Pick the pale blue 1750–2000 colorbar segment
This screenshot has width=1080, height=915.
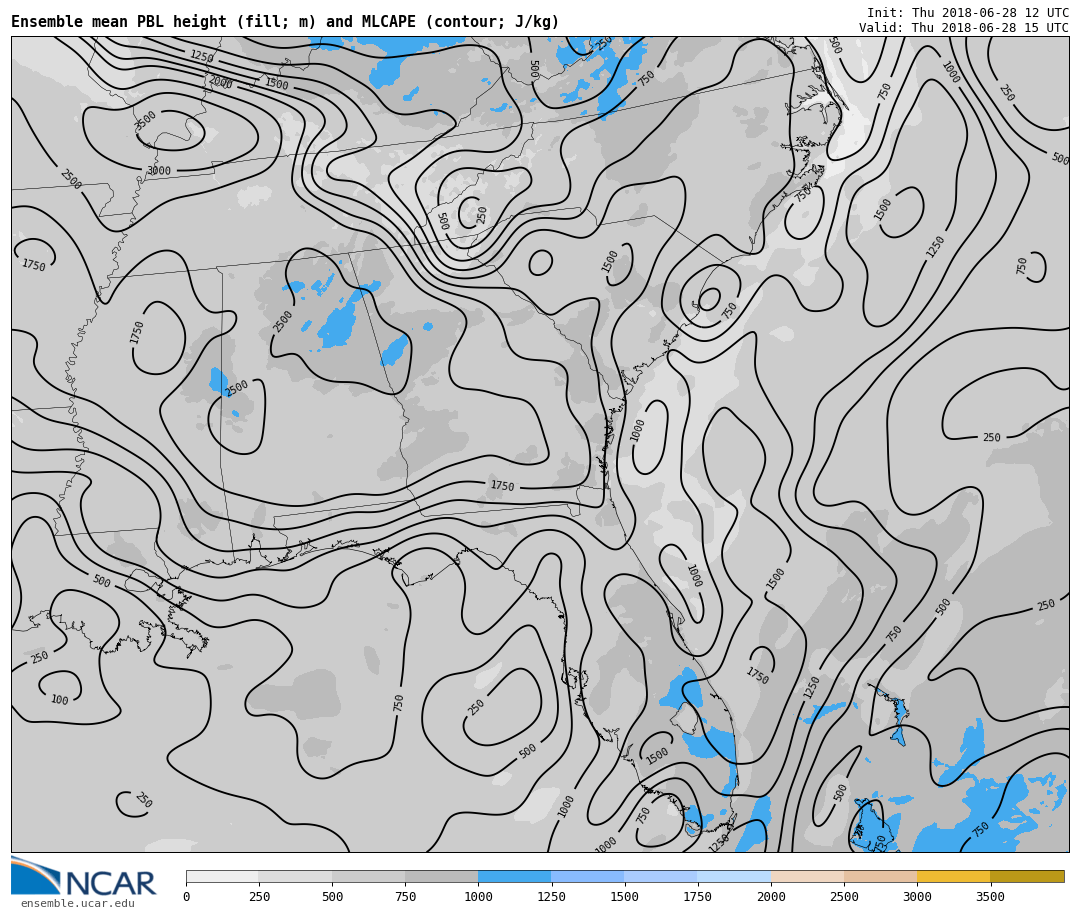pyautogui.click(x=734, y=876)
